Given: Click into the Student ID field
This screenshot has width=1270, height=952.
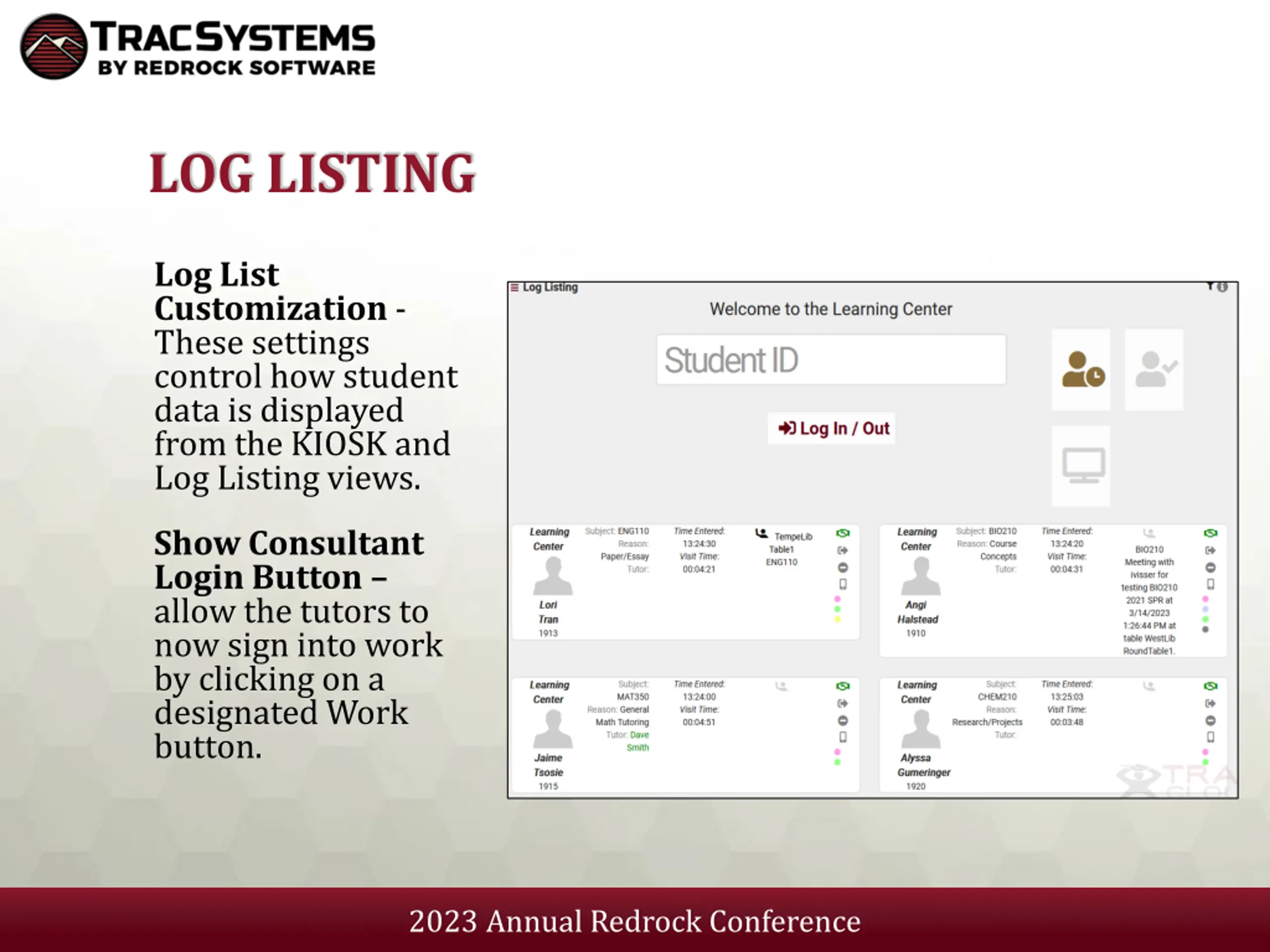Looking at the screenshot, I should point(831,360).
